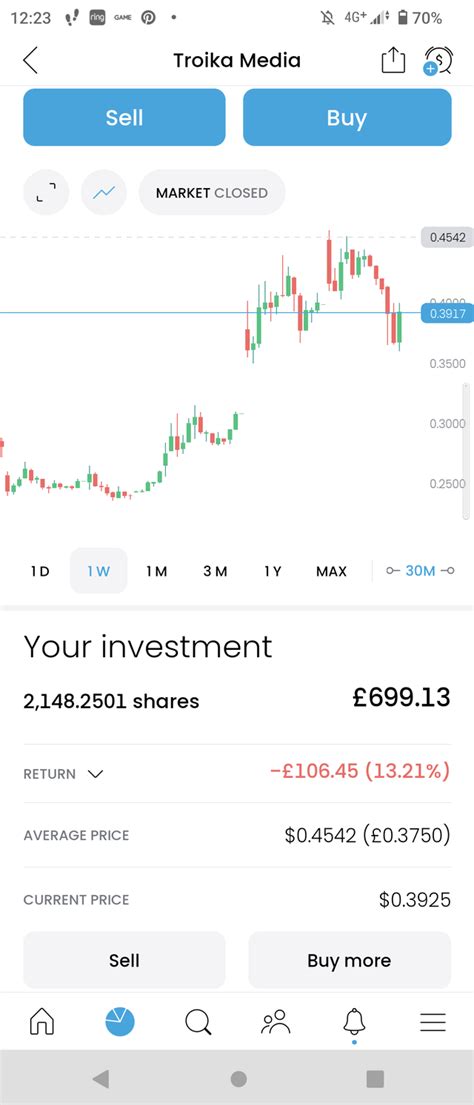
Task: Tap the top blue Buy button
Action: pos(347,117)
